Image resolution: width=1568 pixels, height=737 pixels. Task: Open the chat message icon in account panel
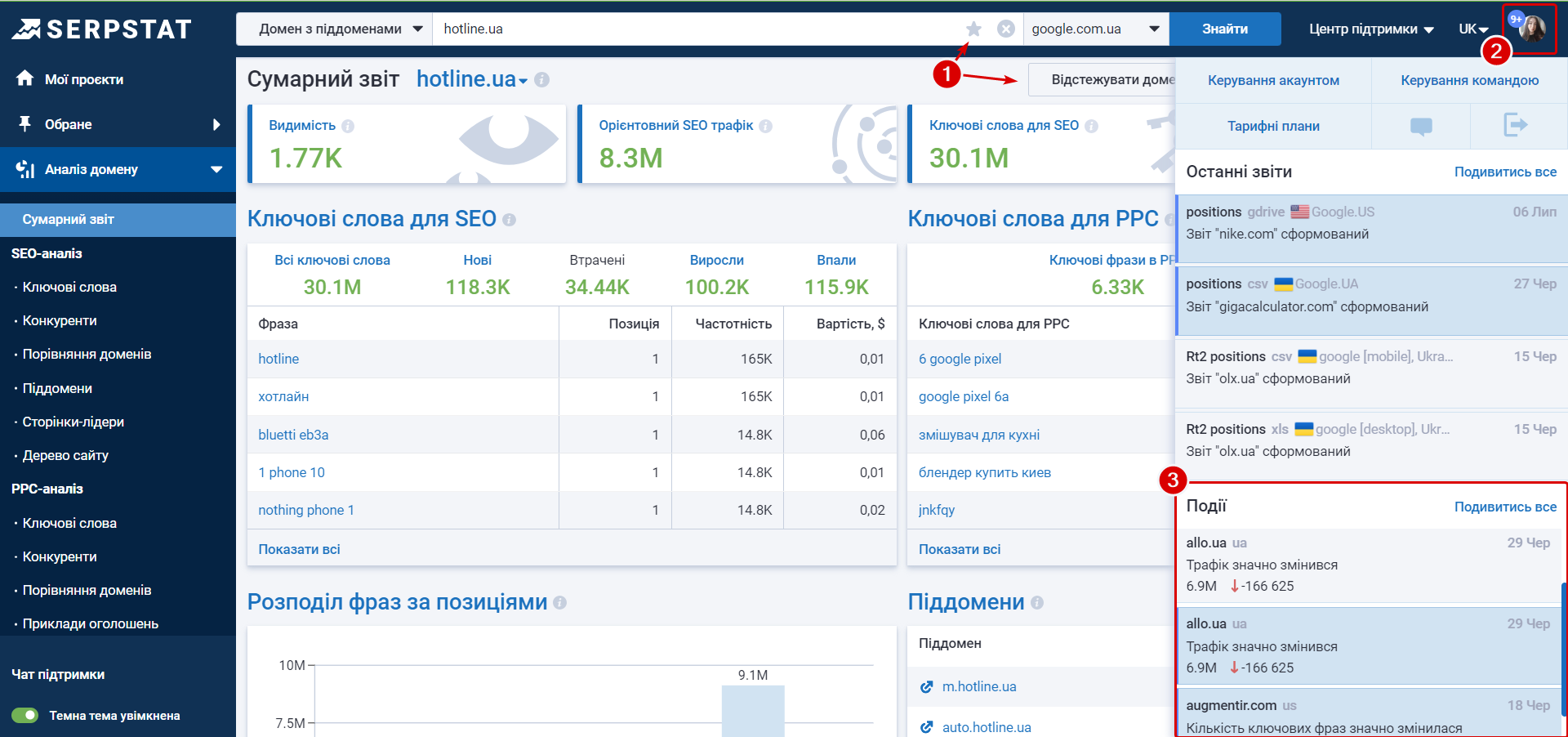[1421, 126]
